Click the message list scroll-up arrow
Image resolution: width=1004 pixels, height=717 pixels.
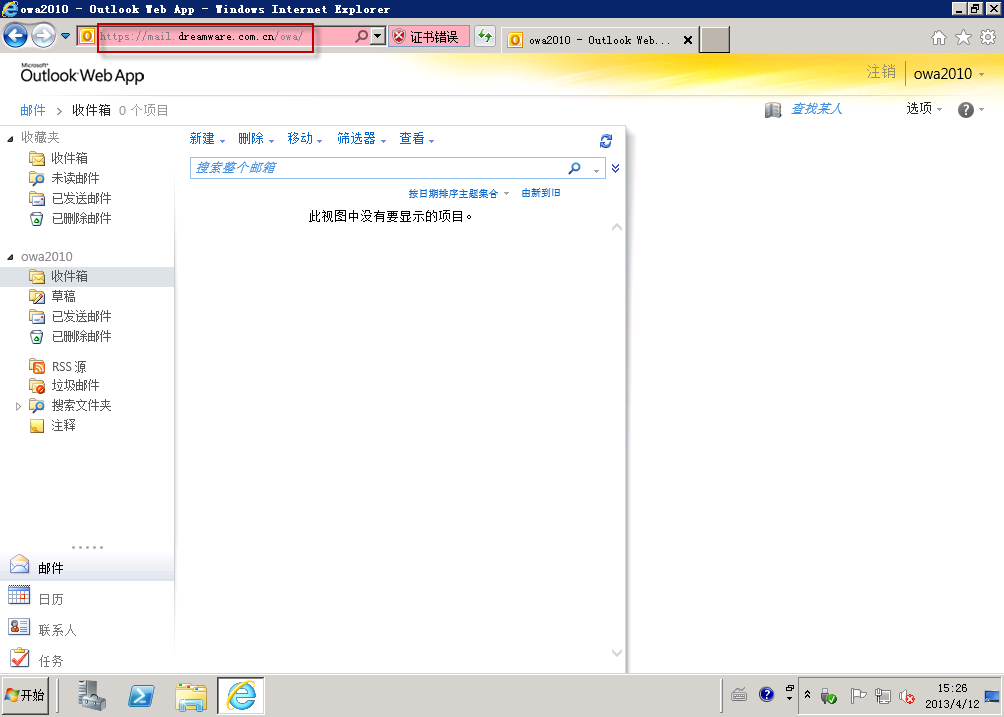click(x=617, y=227)
